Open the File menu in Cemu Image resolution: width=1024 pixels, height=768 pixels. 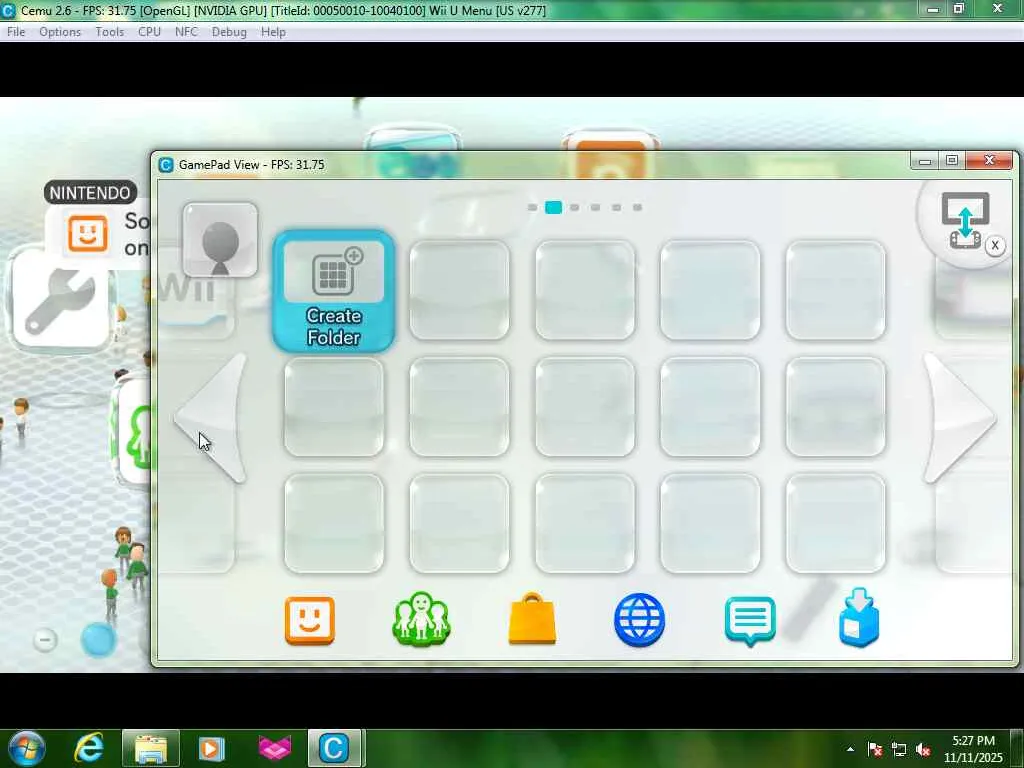16,32
